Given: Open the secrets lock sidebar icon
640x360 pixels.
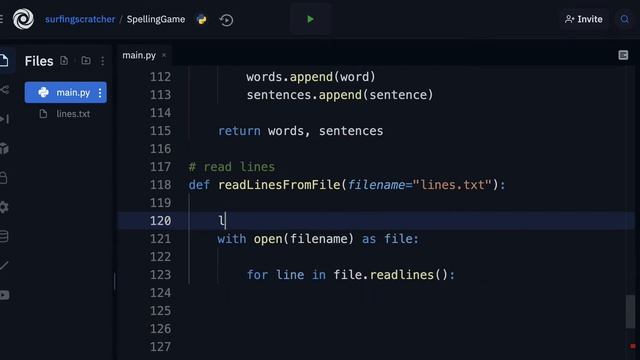Looking at the screenshot, I should 4,178.
